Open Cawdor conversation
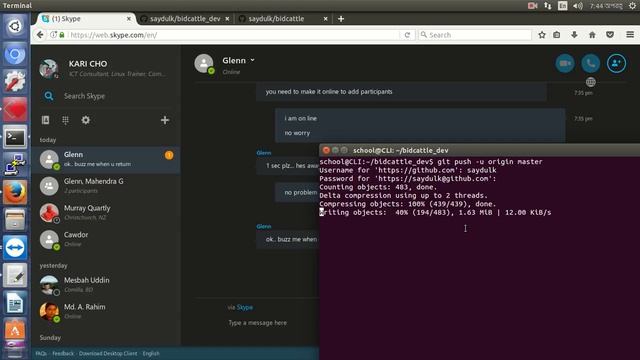Viewport: 640px width, 360px height. pos(106,239)
